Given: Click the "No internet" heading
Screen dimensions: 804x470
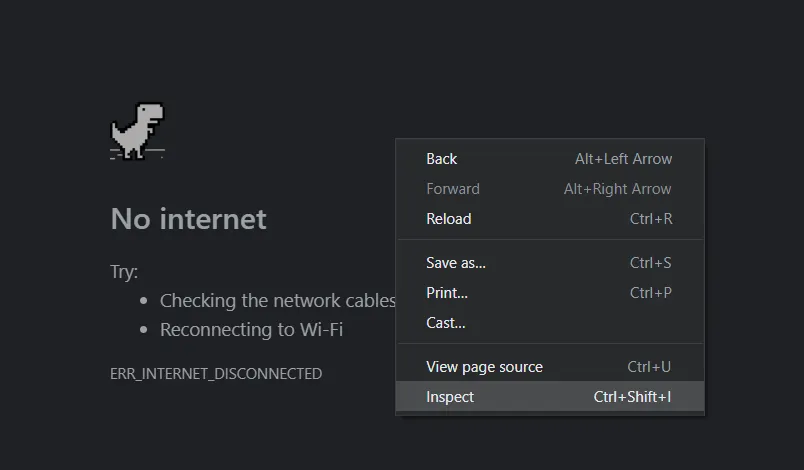Looking at the screenshot, I should tap(188, 219).
